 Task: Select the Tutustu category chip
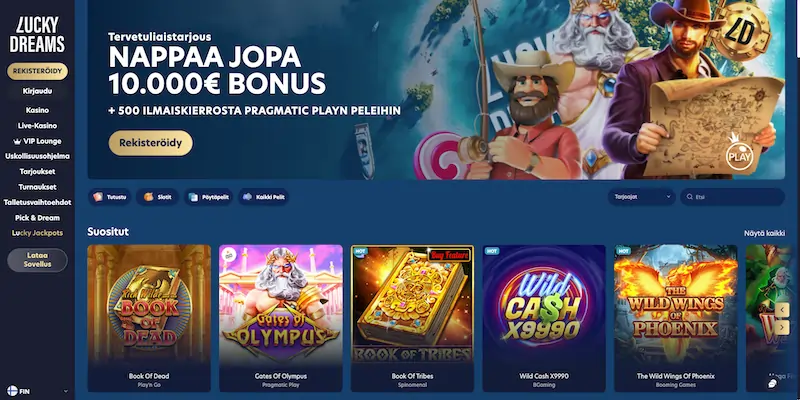coord(110,197)
